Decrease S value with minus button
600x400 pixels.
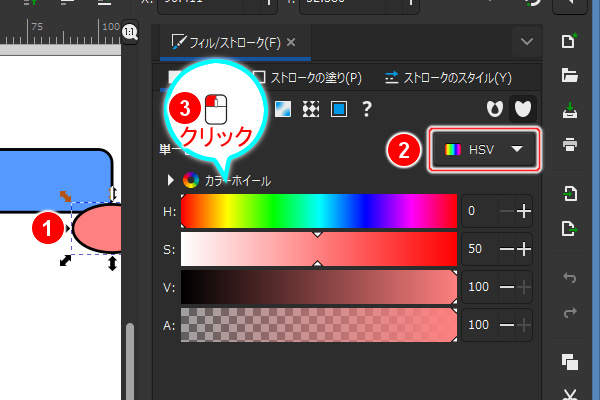(507, 249)
